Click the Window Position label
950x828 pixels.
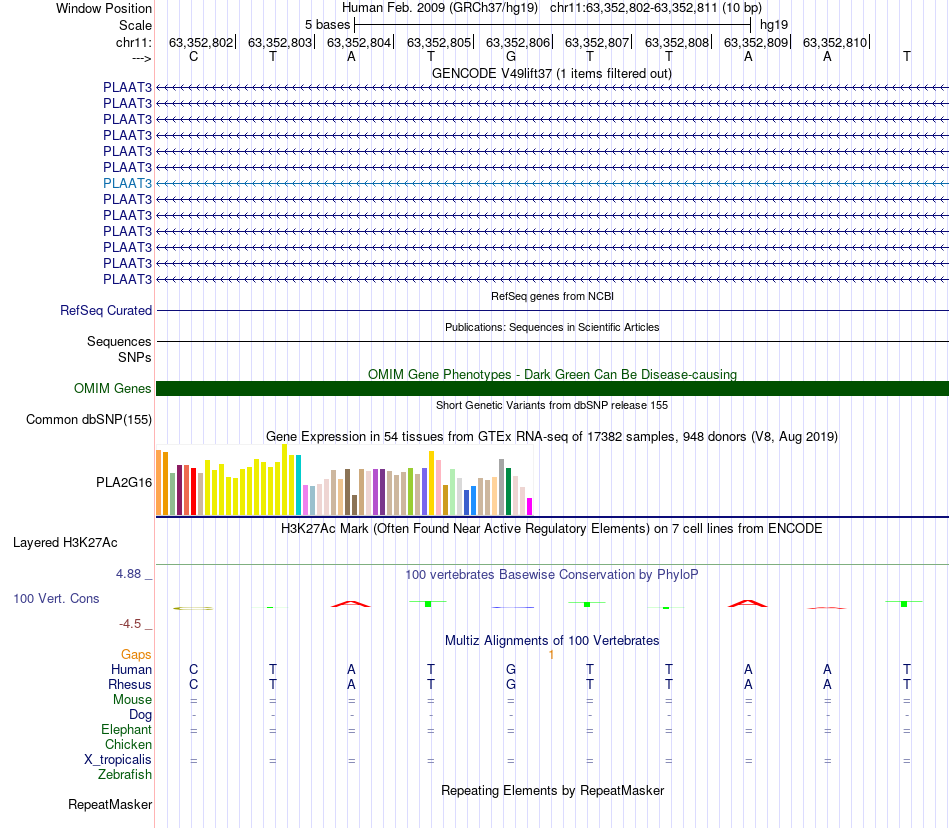(104, 8)
